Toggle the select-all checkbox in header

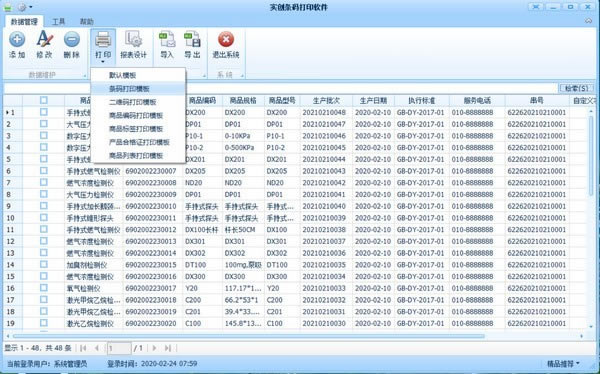click(x=44, y=100)
